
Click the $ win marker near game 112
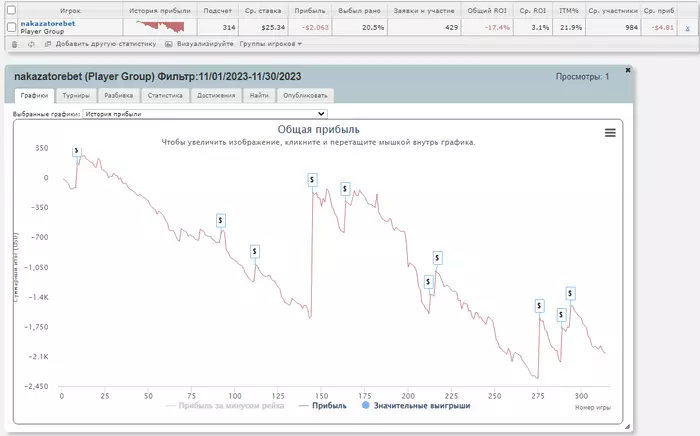click(x=254, y=251)
